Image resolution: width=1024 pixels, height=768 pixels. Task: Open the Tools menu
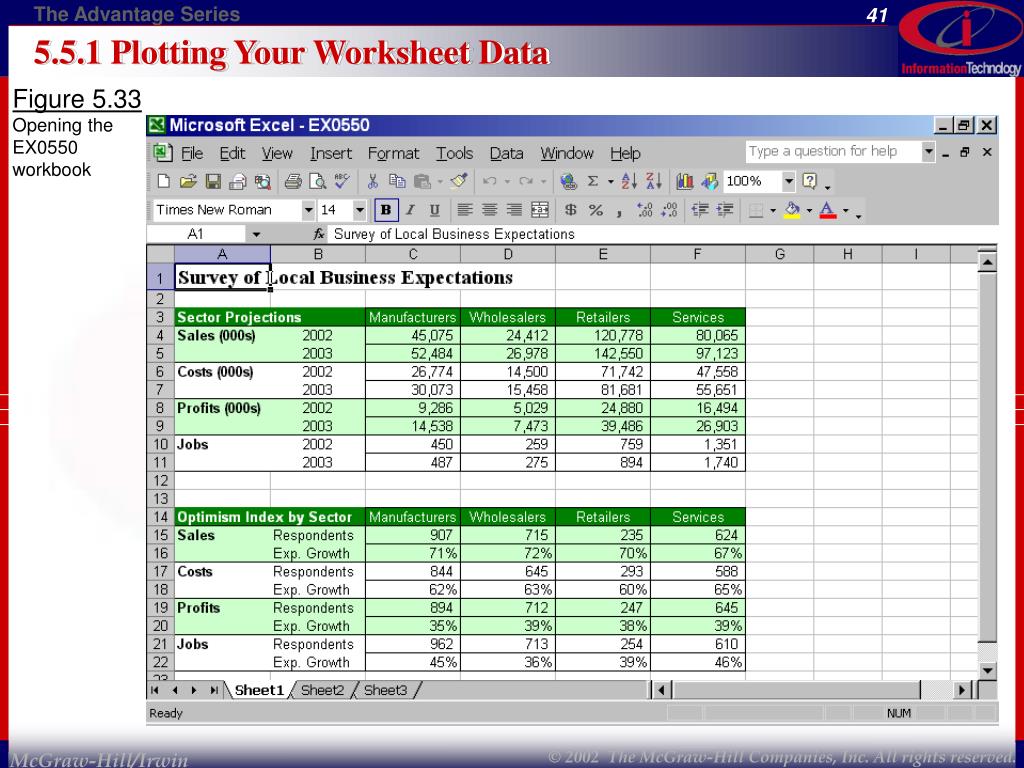[x=455, y=153]
